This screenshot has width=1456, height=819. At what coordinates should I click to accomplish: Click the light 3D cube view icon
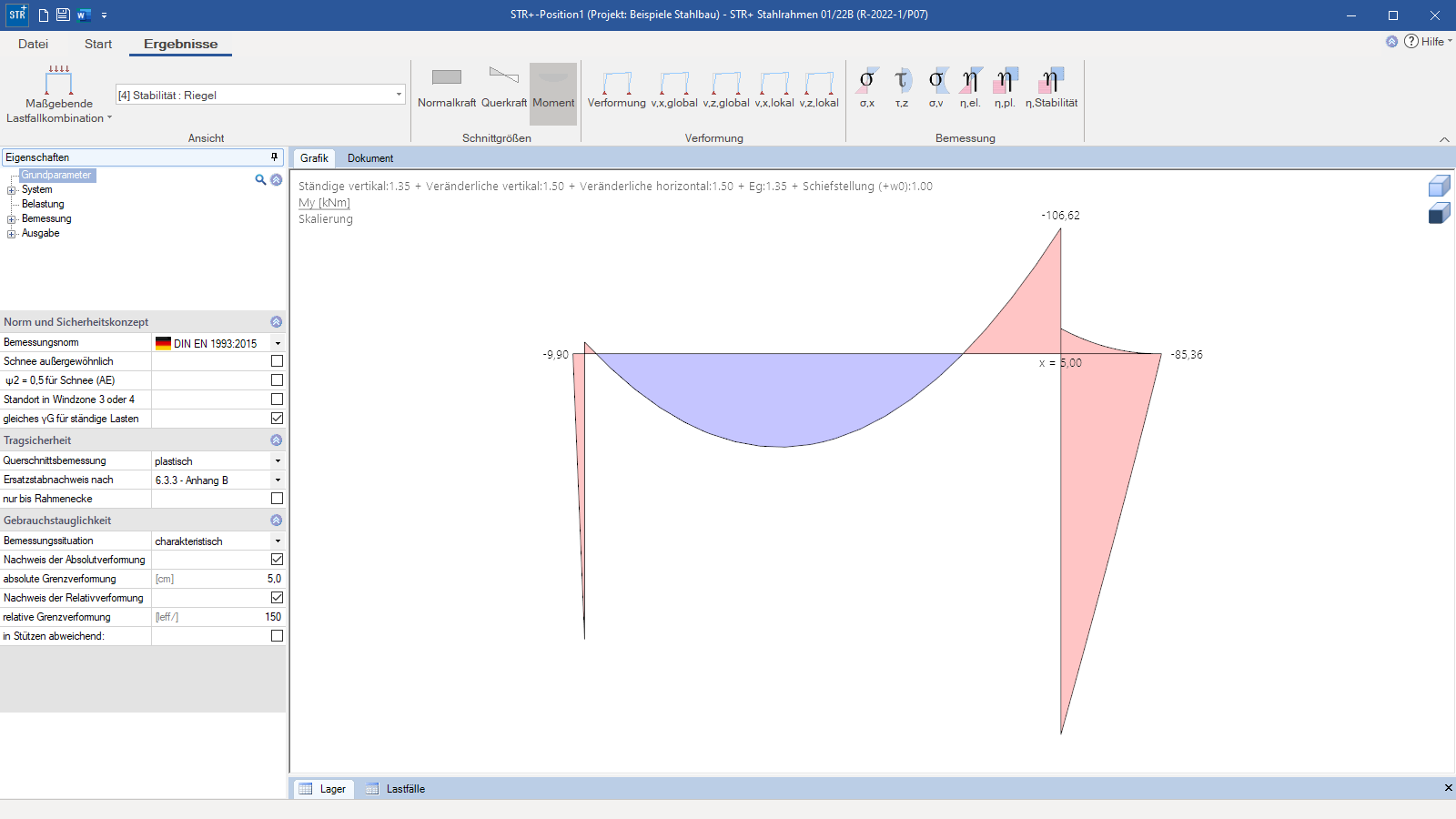click(x=1440, y=187)
